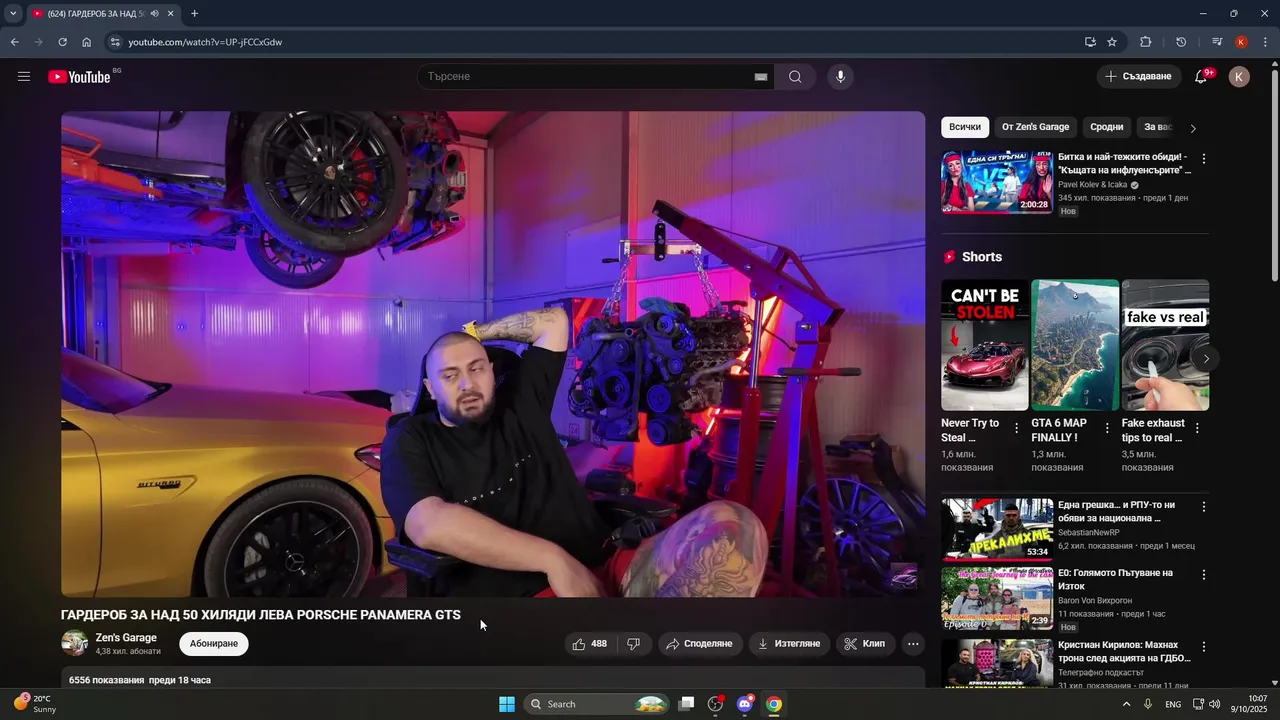This screenshot has width=1280, height=720.
Task: Open Zen's Garage channel name link
Action: [126, 638]
